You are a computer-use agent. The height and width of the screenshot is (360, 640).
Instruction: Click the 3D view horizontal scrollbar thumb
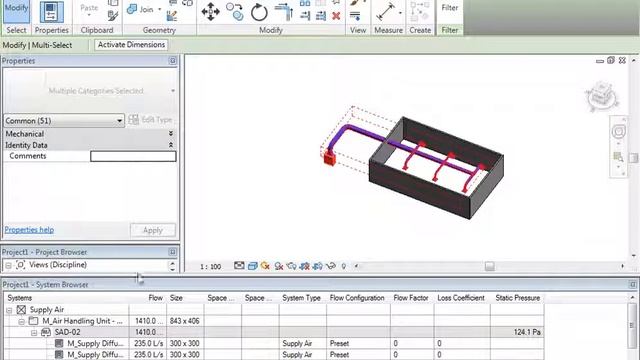click(489, 267)
